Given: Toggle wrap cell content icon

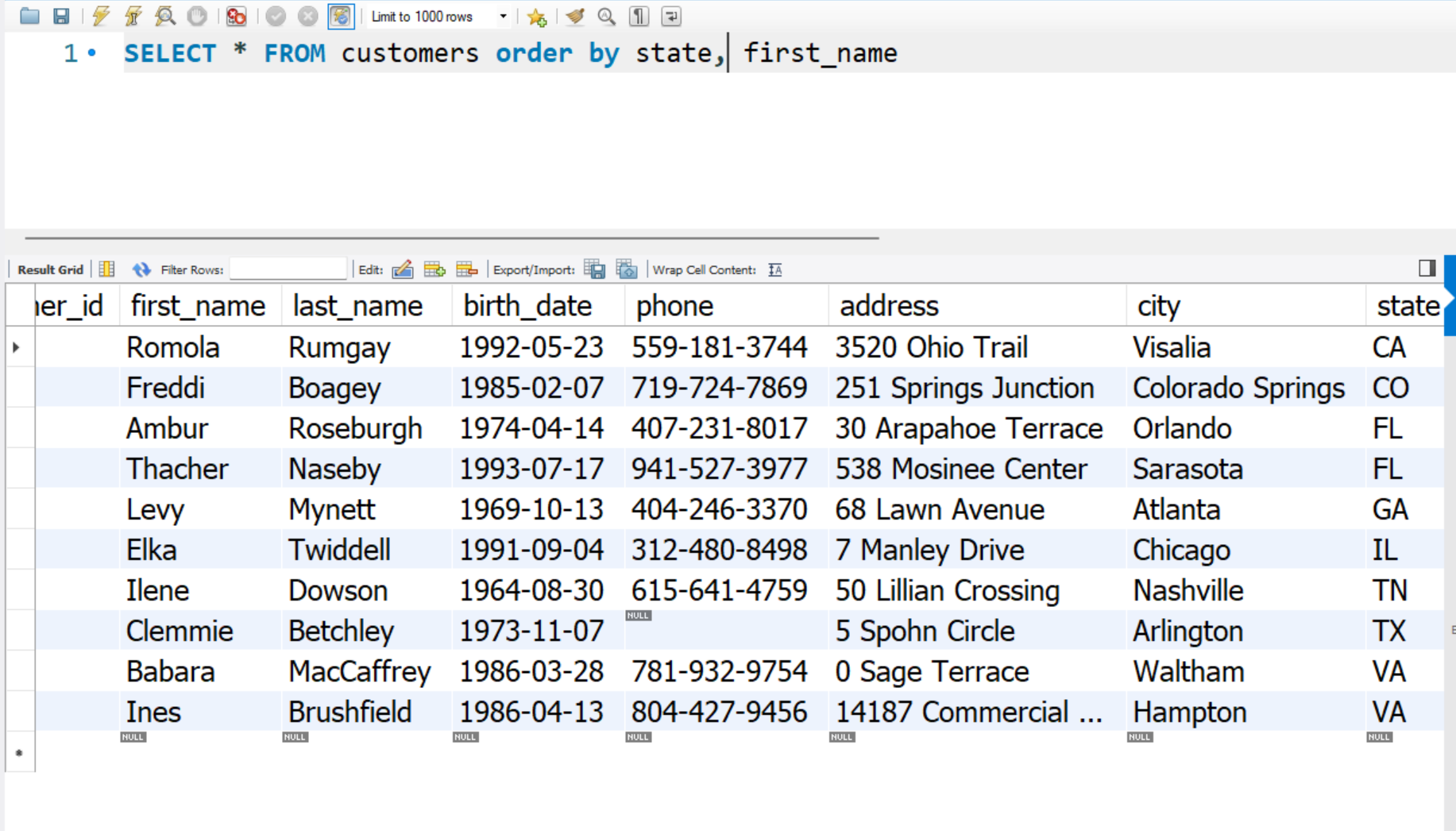Looking at the screenshot, I should 775,270.
